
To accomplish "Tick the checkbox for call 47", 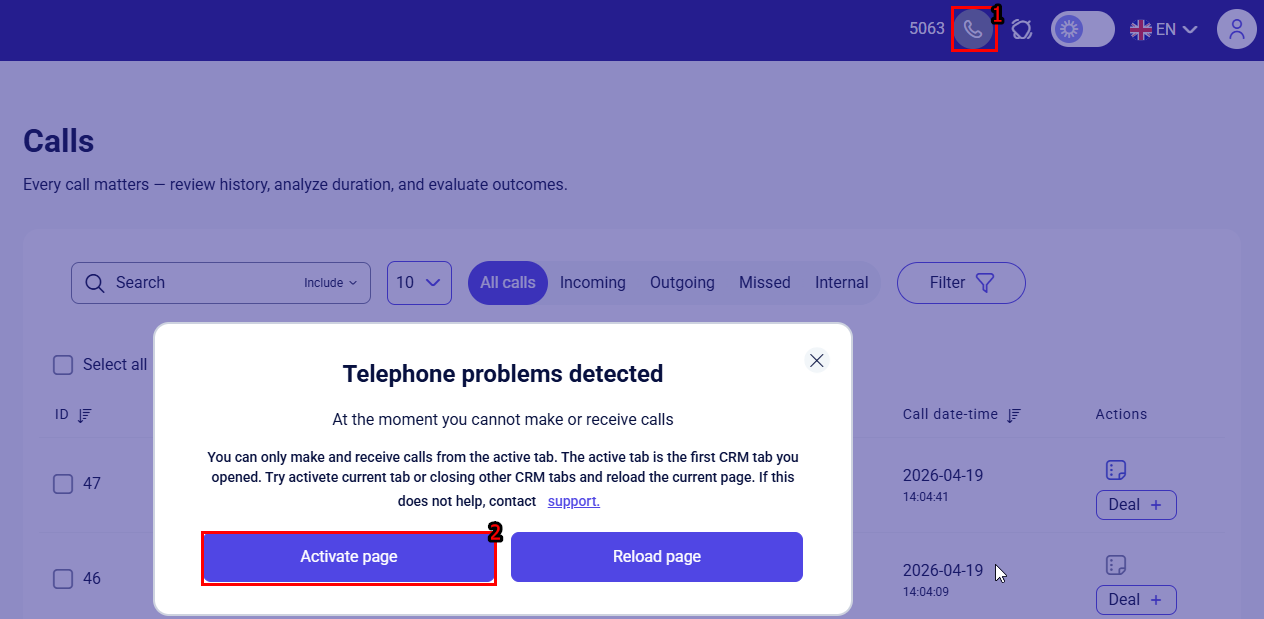I will click(63, 484).
